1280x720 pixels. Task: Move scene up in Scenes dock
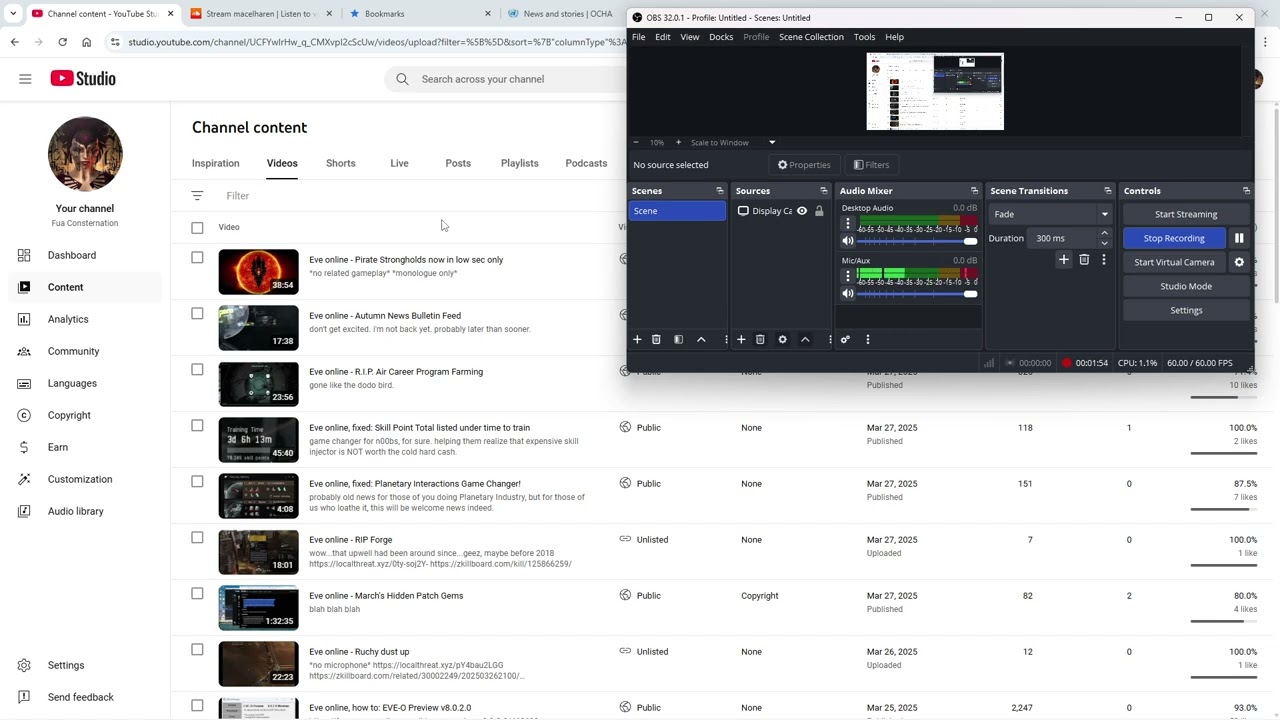tap(701, 340)
